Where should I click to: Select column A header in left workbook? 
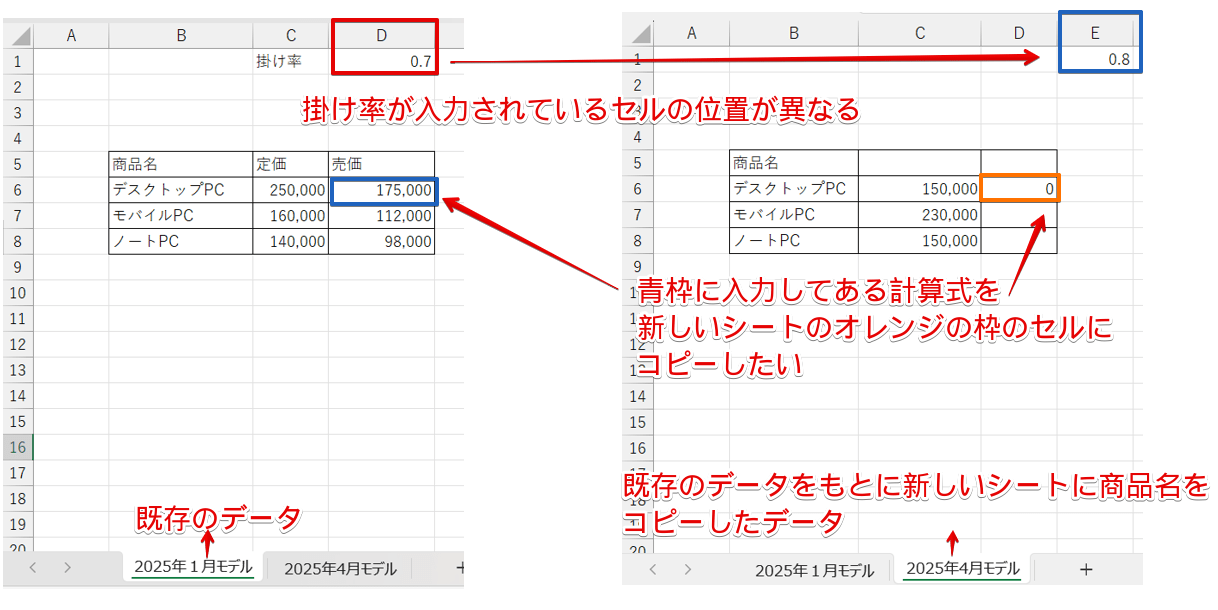tap(71, 36)
